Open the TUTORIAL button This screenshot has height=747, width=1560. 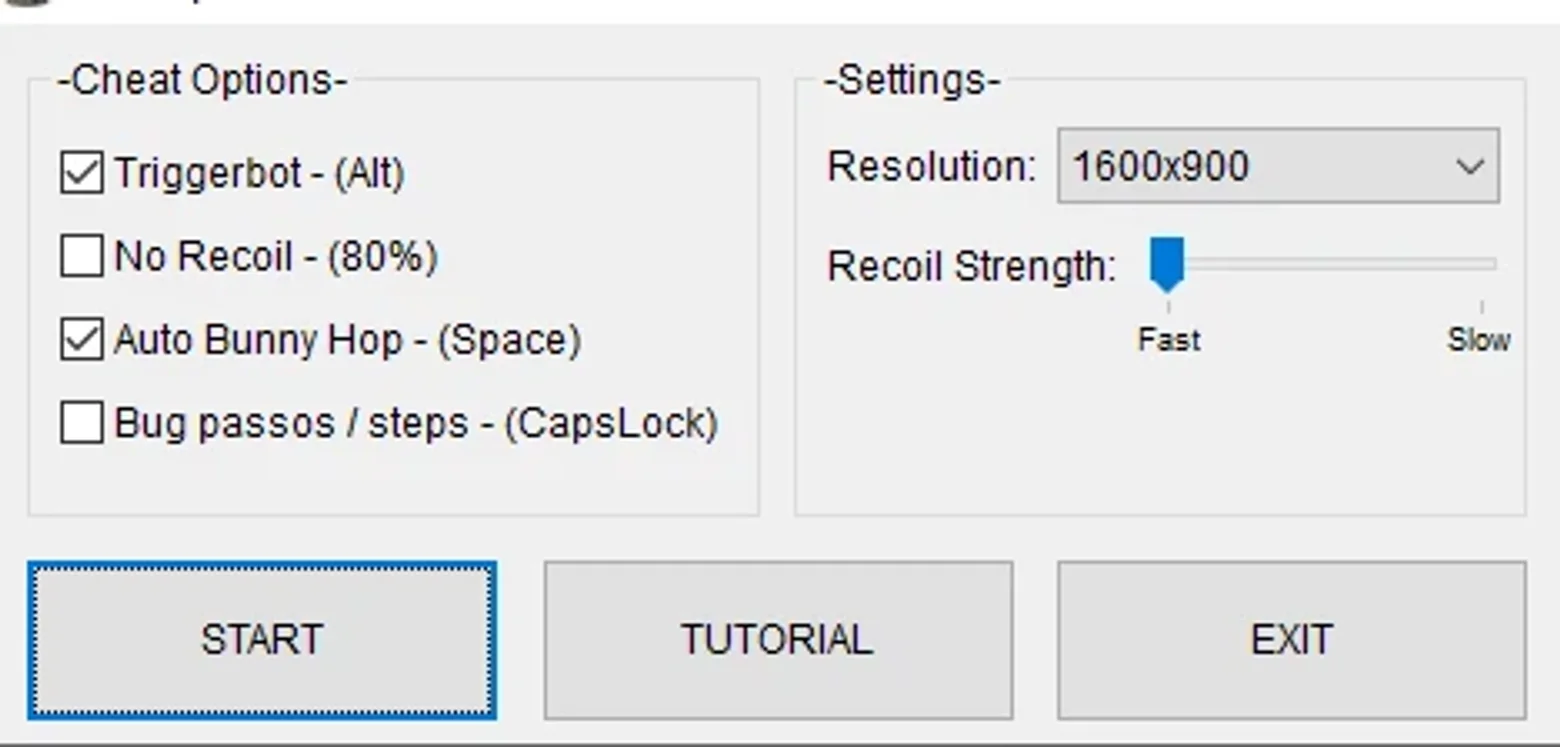click(x=778, y=640)
